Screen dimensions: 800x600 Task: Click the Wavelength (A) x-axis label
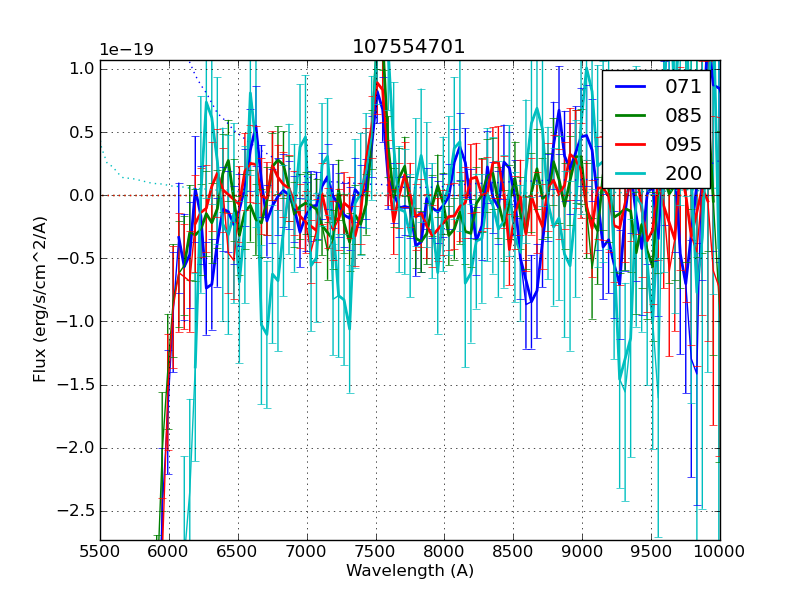click(410, 571)
